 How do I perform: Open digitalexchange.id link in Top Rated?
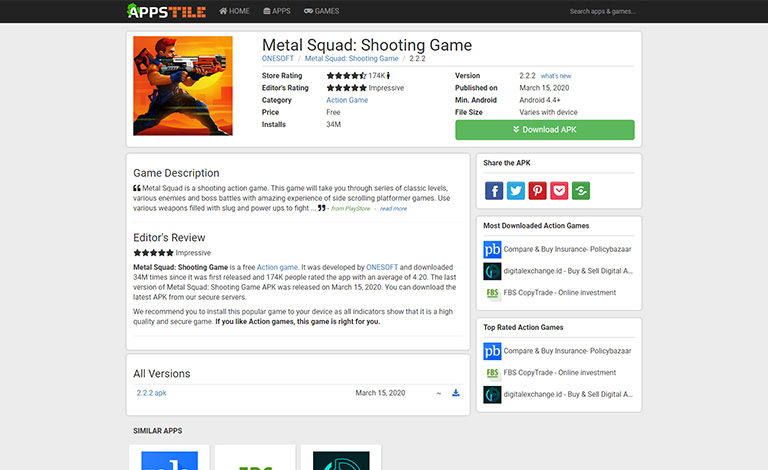pyautogui.click(x=568, y=394)
